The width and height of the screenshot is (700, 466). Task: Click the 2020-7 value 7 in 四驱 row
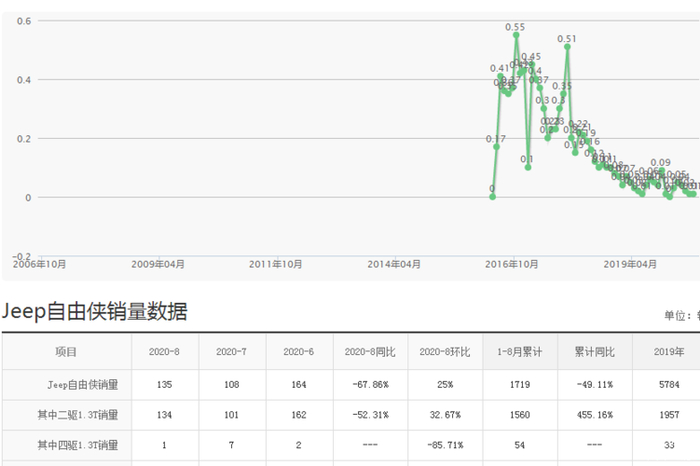click(x=231, y=445)
